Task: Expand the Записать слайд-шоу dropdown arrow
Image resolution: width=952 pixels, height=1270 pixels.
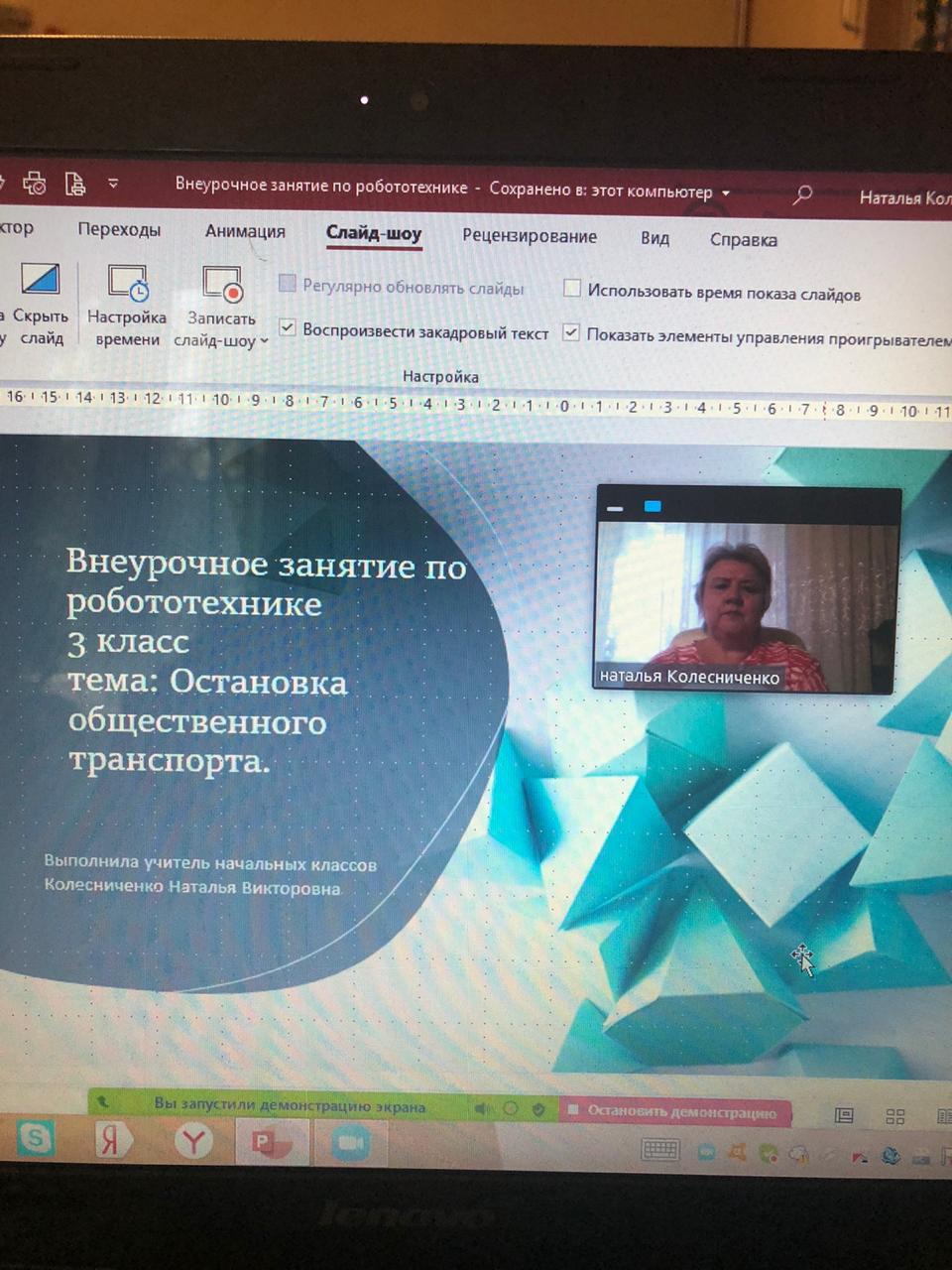Action: coord(262,341)
